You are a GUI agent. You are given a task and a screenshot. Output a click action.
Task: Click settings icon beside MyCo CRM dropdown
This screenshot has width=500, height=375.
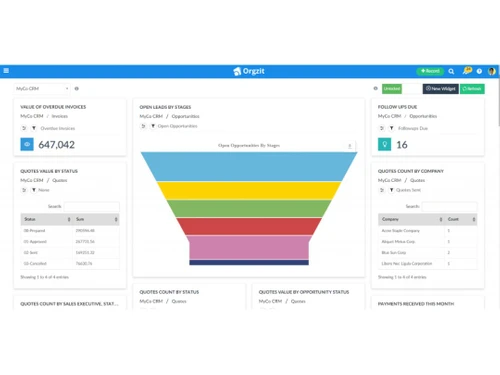77,89
